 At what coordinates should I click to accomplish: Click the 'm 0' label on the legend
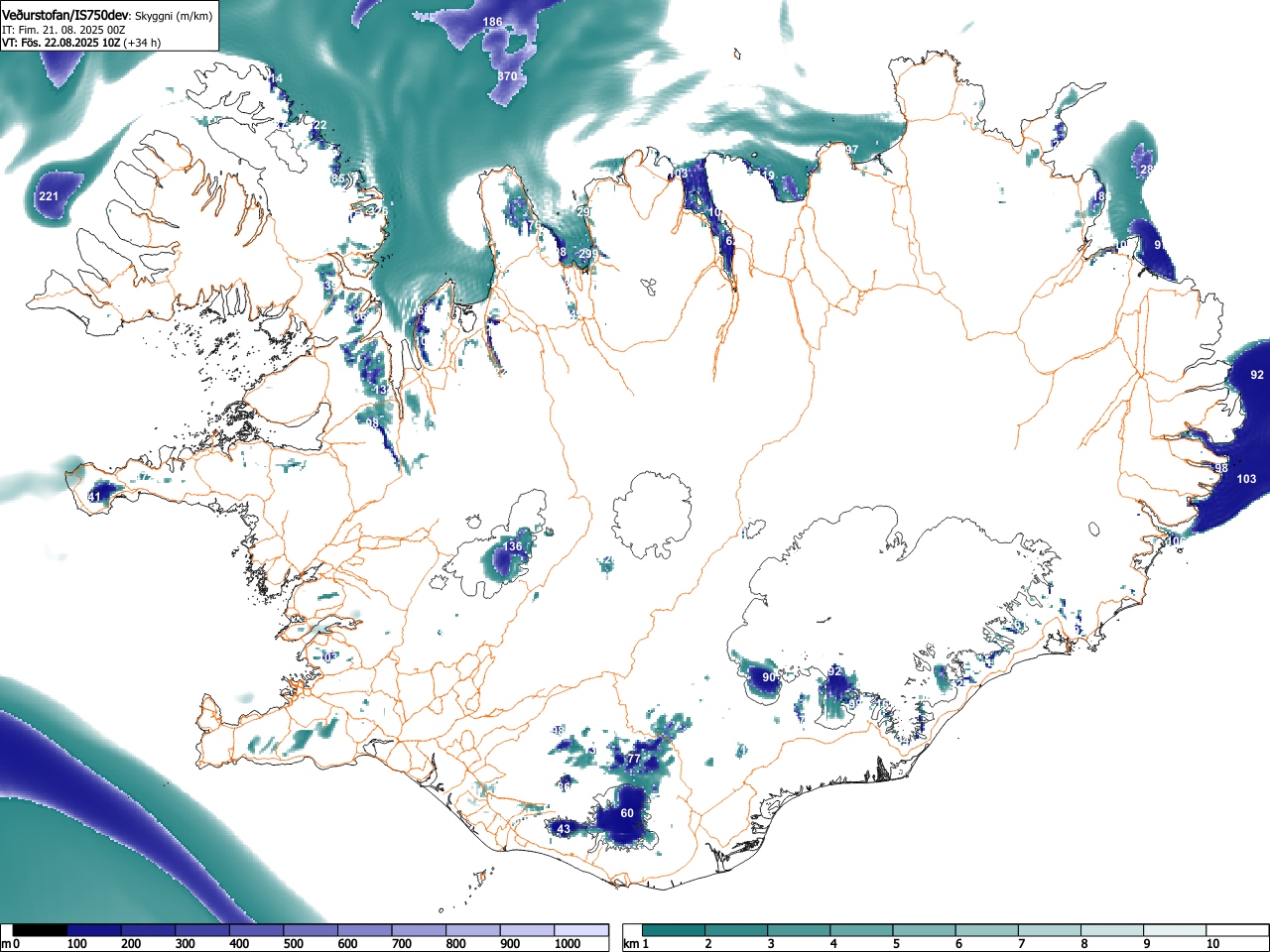10,944
